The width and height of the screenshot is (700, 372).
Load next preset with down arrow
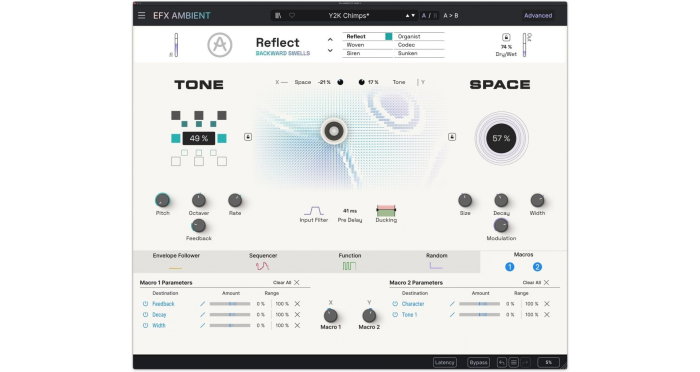[x=413, y=16]
